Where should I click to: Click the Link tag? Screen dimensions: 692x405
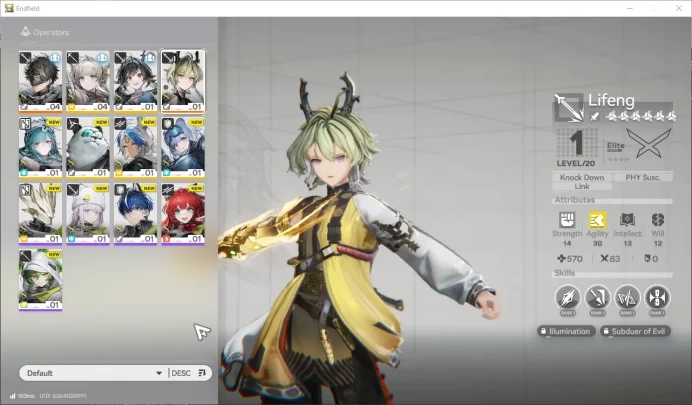[x=582, y=186]
